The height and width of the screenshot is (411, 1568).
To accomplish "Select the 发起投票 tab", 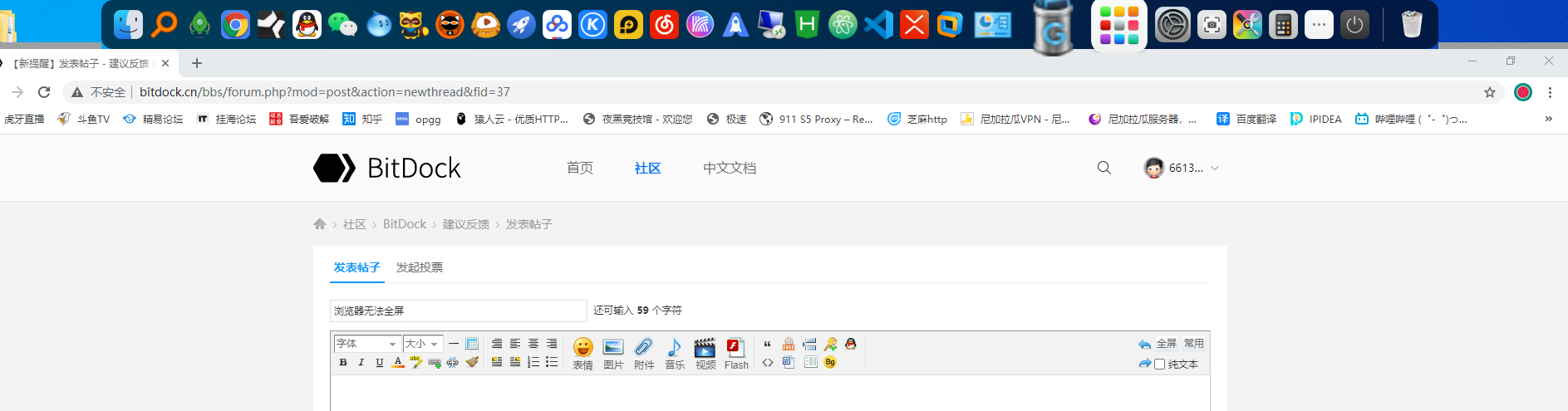I will [420, 267].
